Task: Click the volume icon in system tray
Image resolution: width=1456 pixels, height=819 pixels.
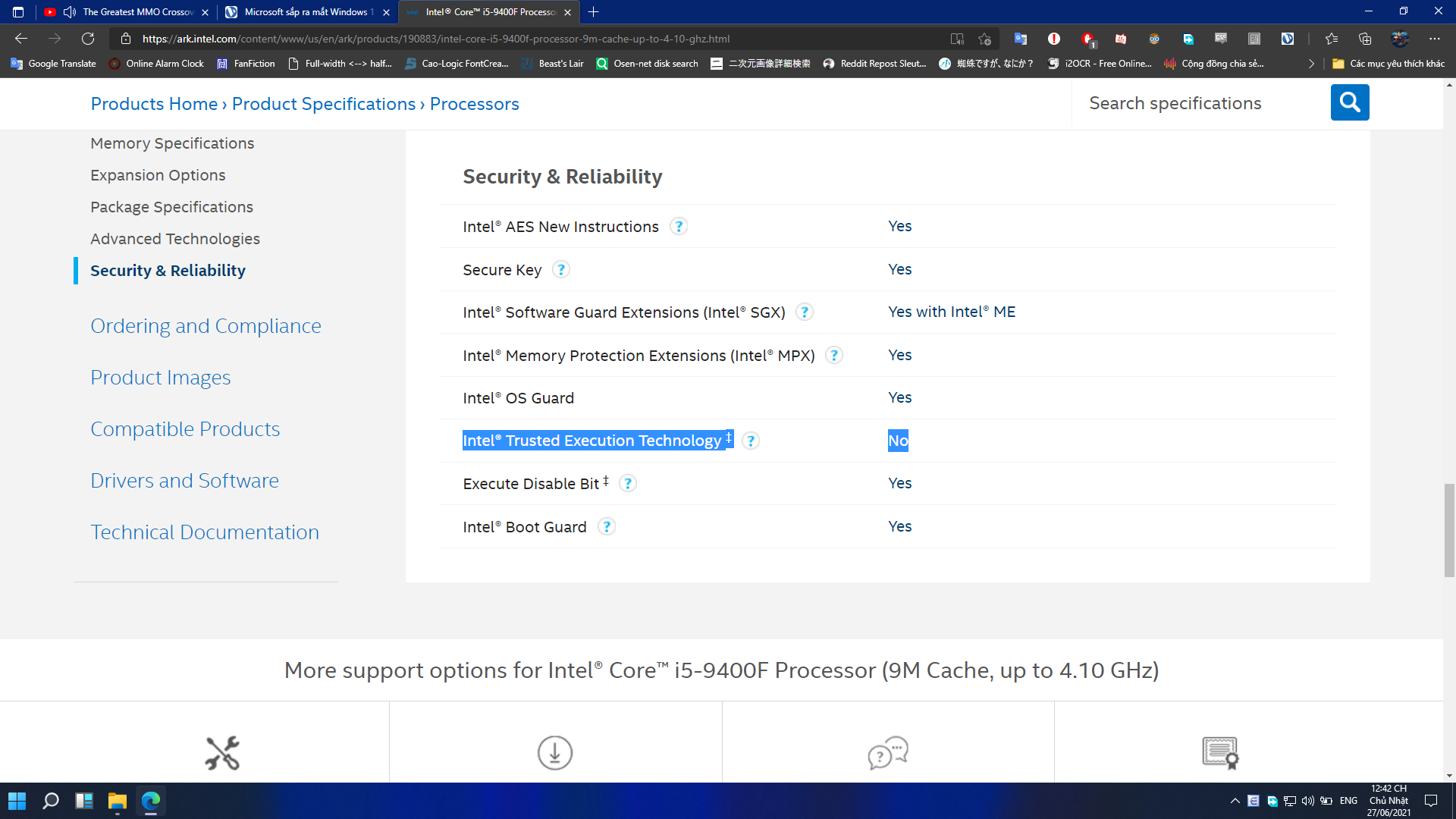Action: [1308, 801]
